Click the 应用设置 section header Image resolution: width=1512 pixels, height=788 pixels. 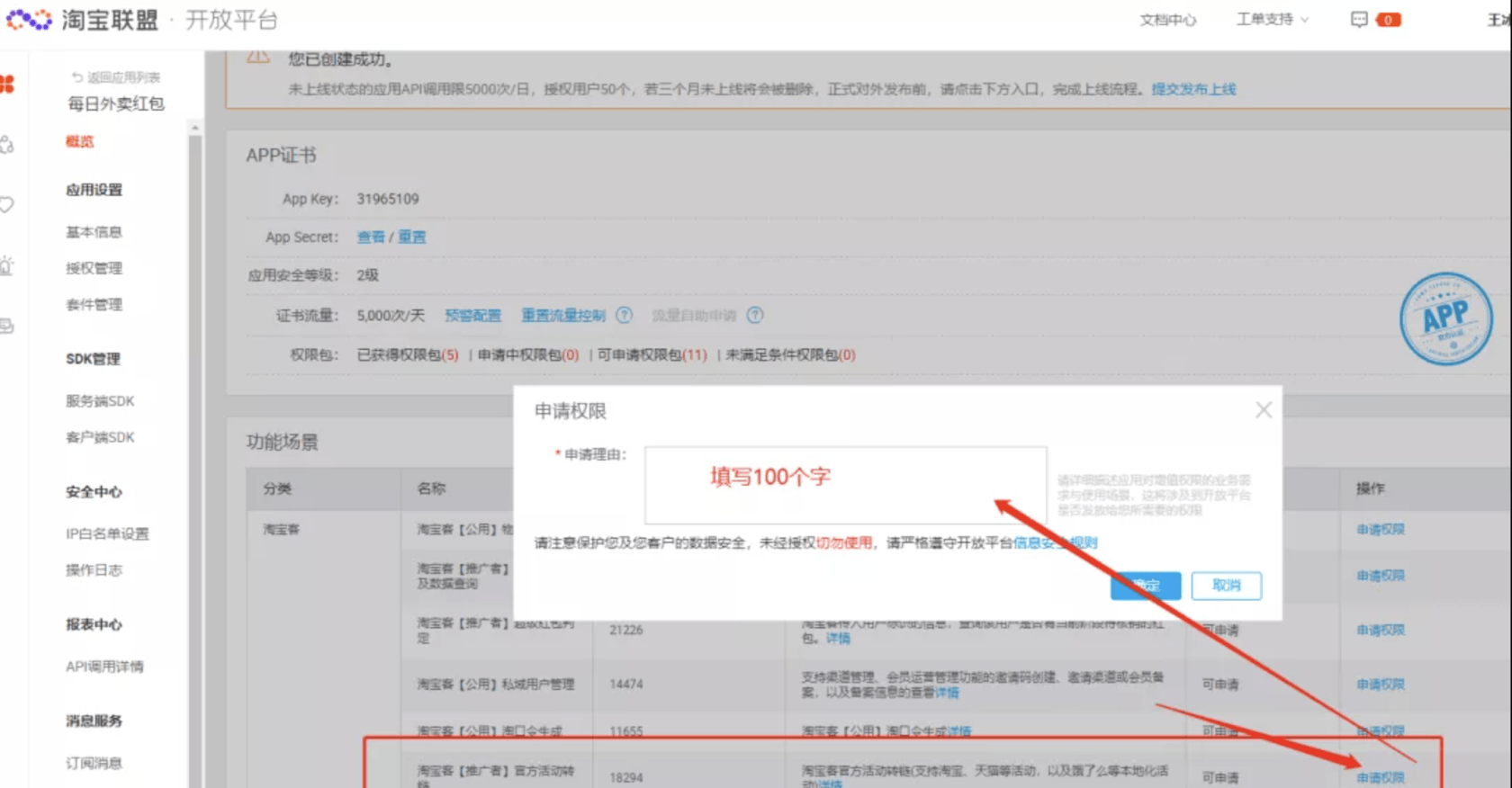[x=94, y=190]
